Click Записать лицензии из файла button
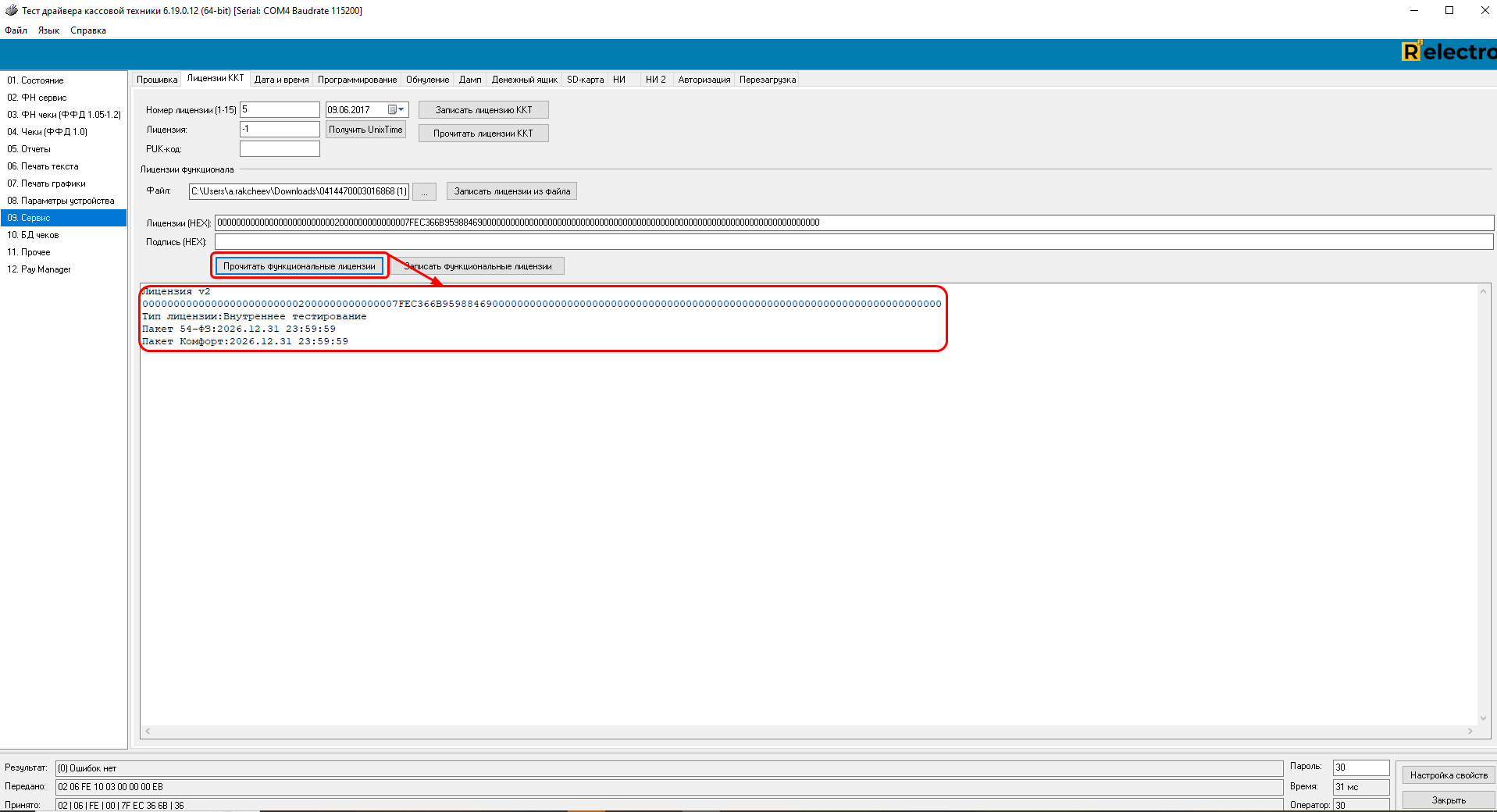The height and width of the screenshot is (812, 1497). pos(511,191)
